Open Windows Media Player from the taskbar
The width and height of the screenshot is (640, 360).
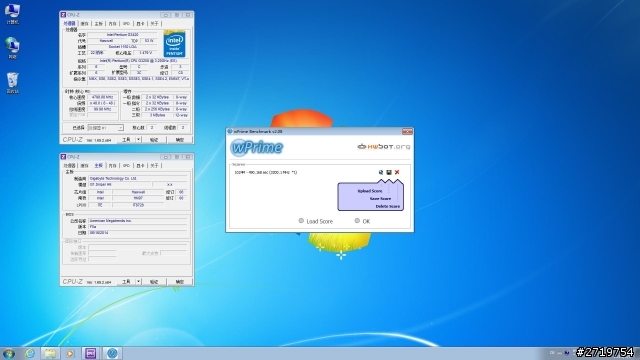click(70, 353)
